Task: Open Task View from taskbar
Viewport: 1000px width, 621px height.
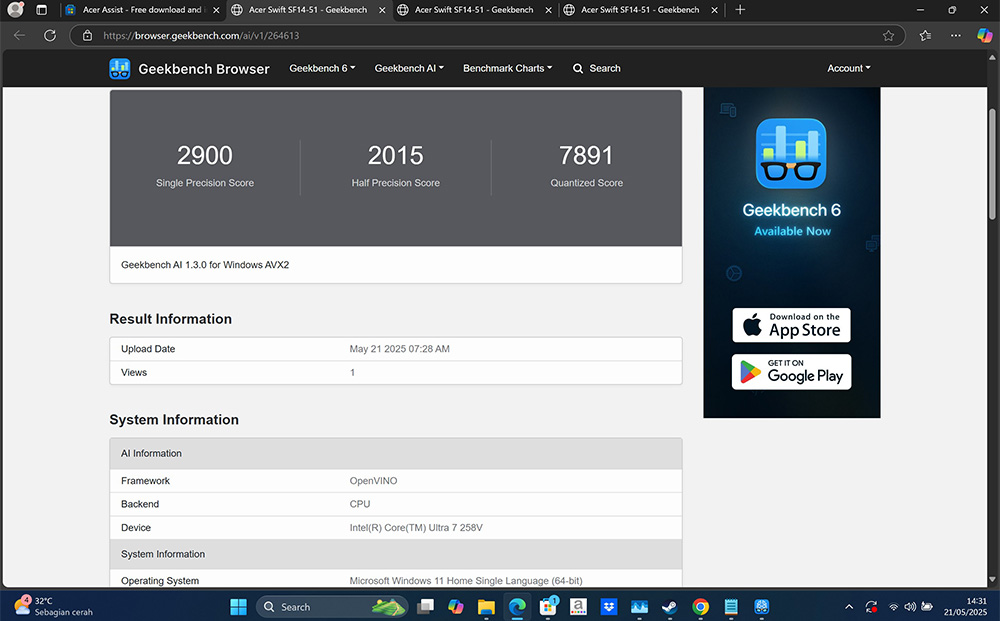Action: (425, 607)
